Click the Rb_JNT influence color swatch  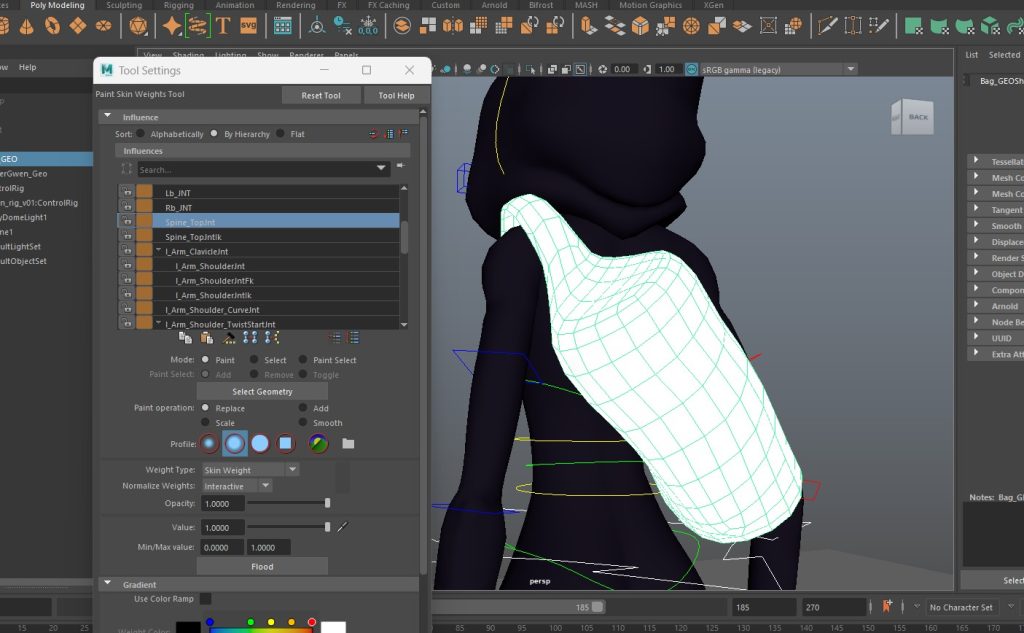point(144,208)
